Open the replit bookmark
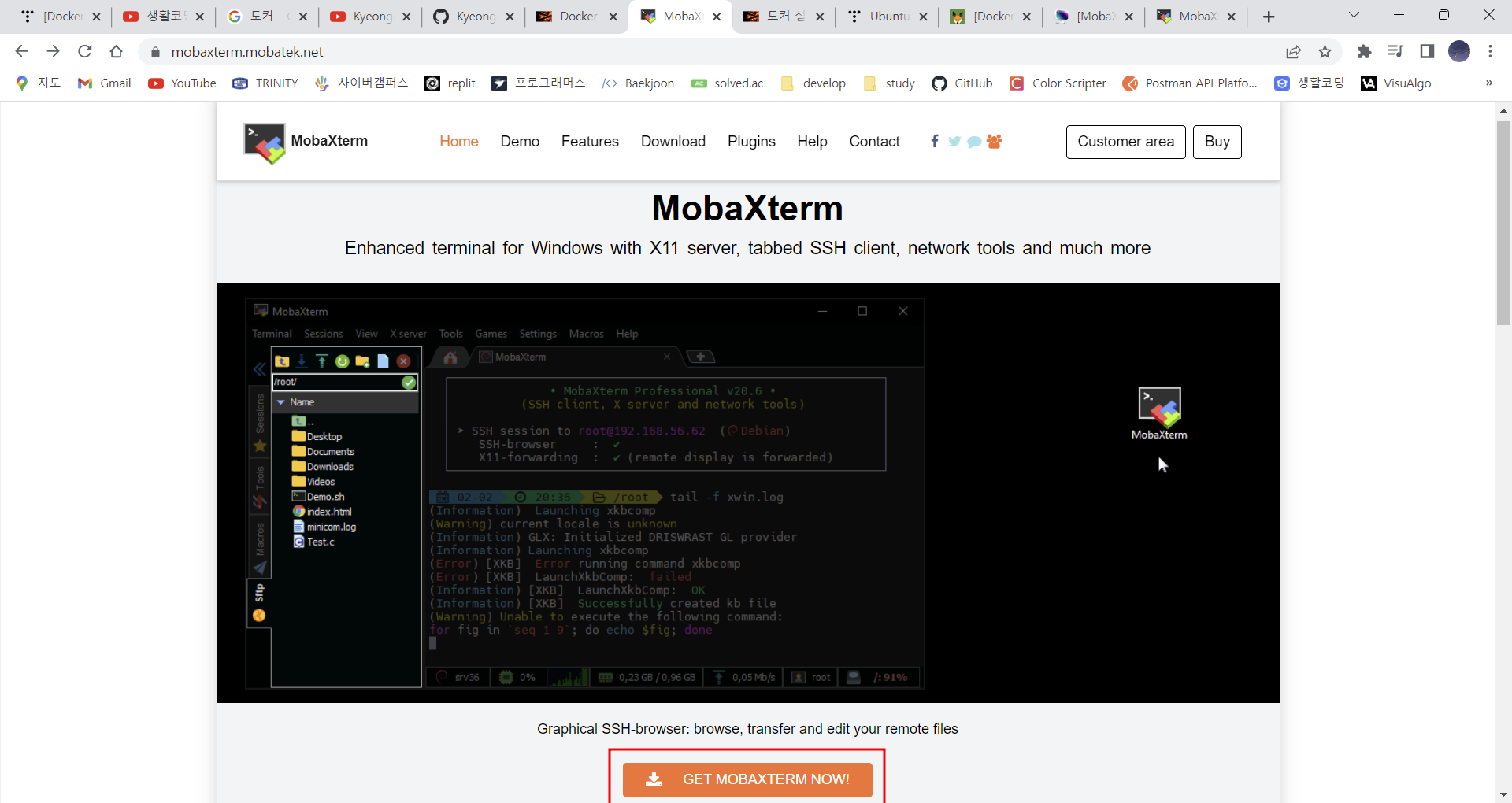Viewport: 1512px width, 803px height. tap(450, 83)
